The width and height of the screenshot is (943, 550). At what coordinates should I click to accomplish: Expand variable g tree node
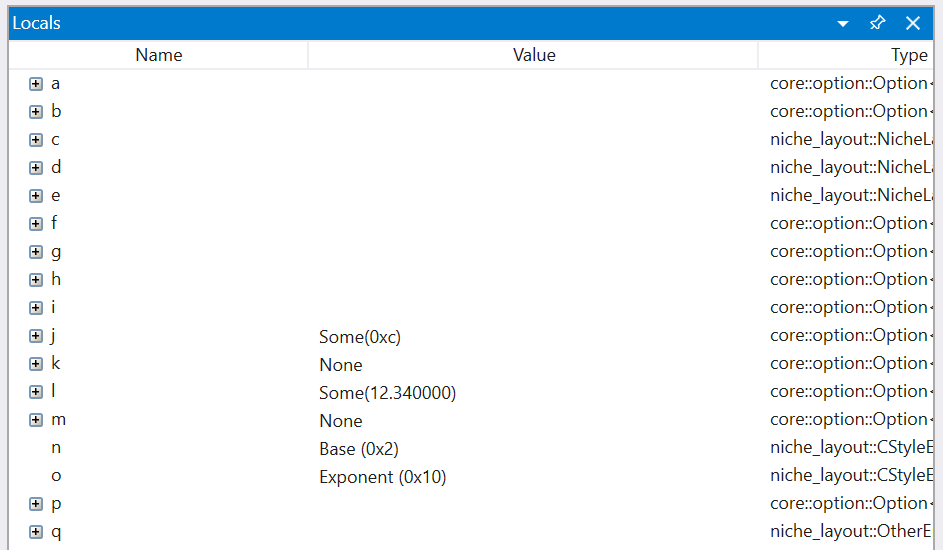[x=36, y=252]
